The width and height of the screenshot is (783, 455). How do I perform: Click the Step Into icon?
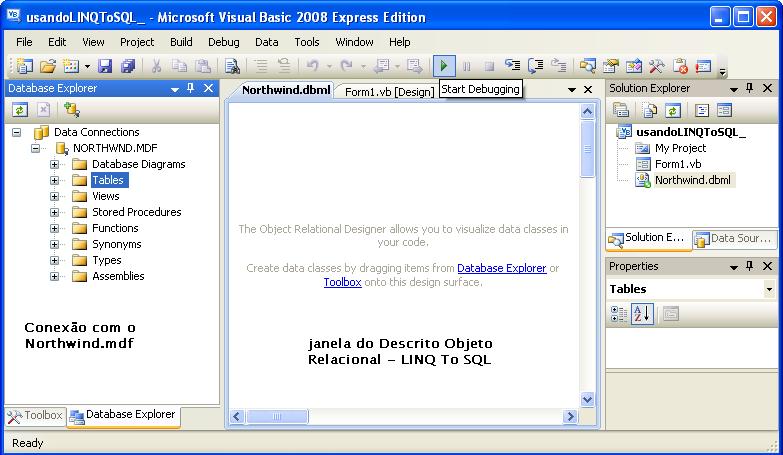tap(512, 66)
